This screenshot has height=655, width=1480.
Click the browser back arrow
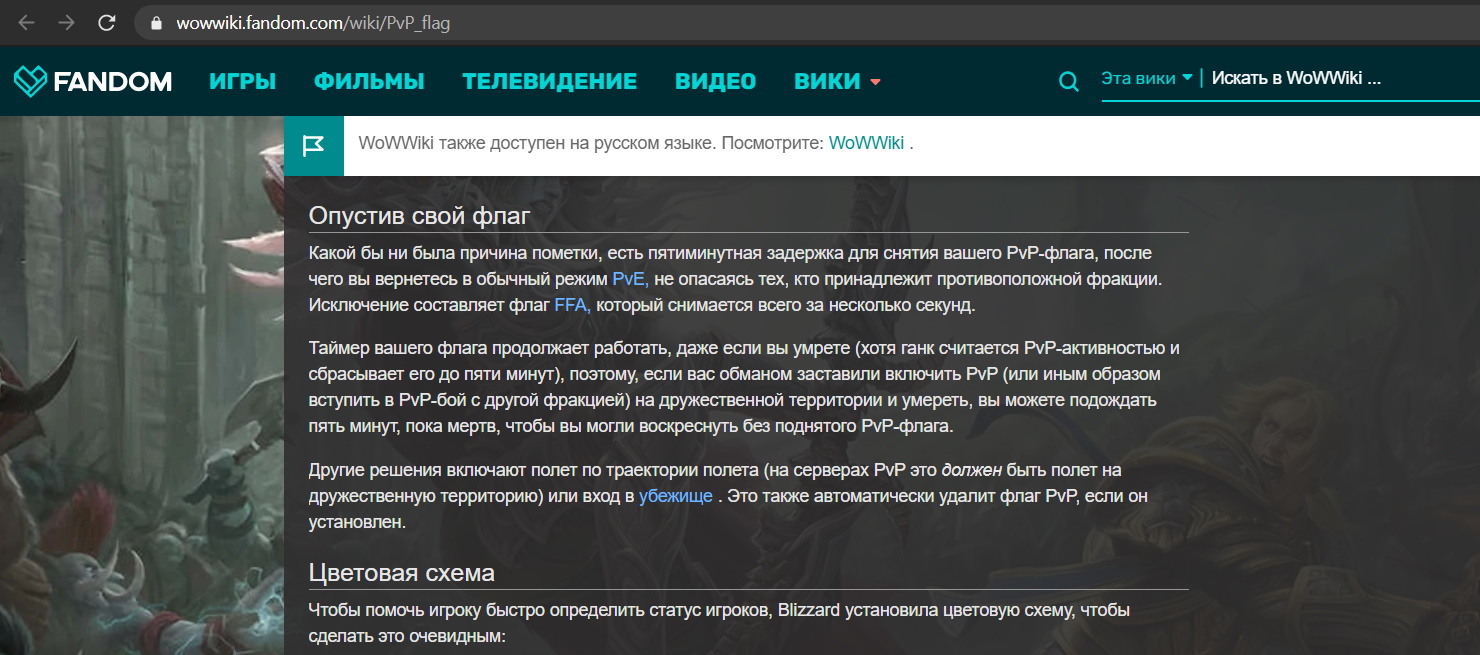click(x=27, y=23)
